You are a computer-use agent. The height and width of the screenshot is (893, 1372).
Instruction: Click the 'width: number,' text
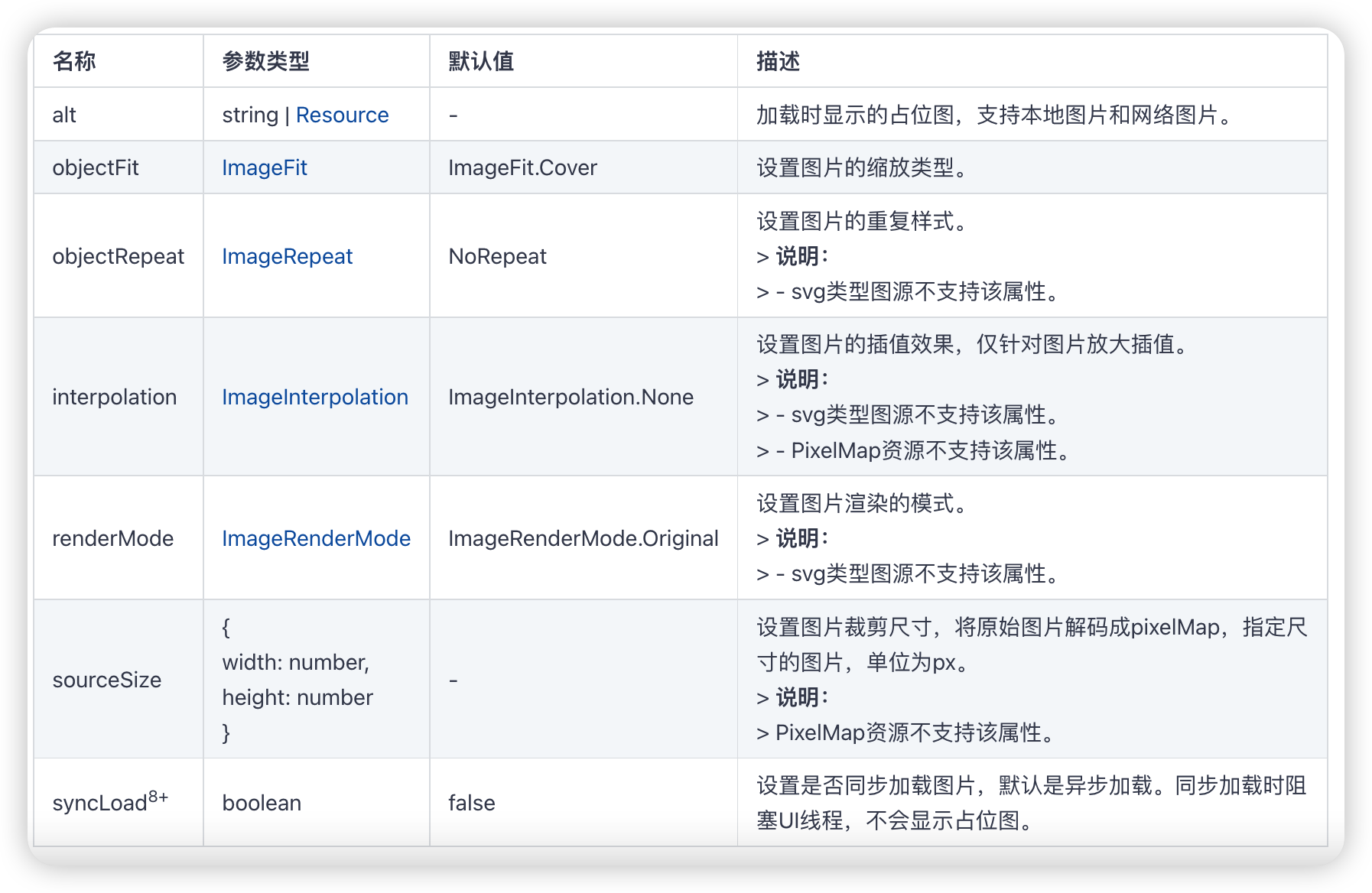[x=296, y=662]
